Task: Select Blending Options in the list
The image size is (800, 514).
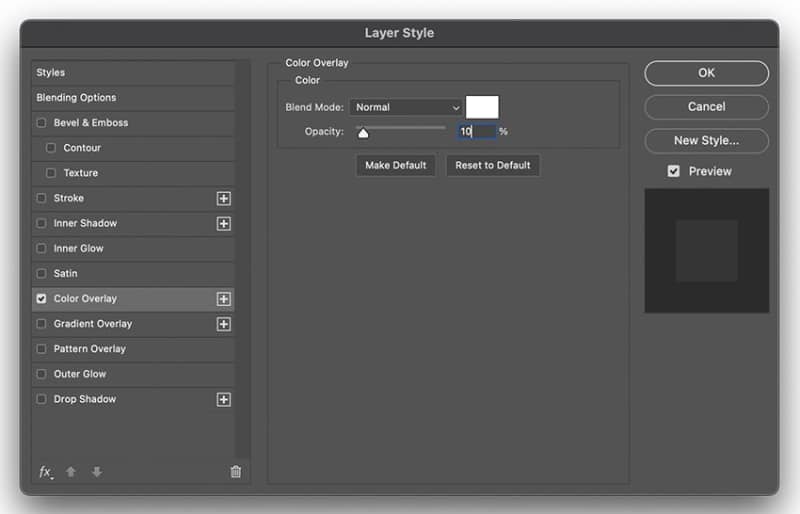Action: click(x=133, y=97)
